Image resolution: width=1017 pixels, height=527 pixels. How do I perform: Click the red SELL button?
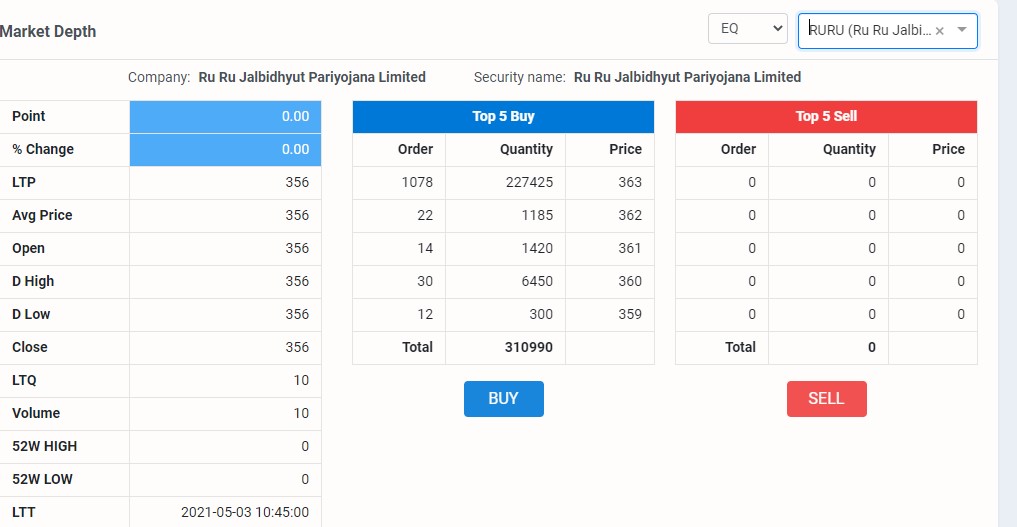(826, 399)
